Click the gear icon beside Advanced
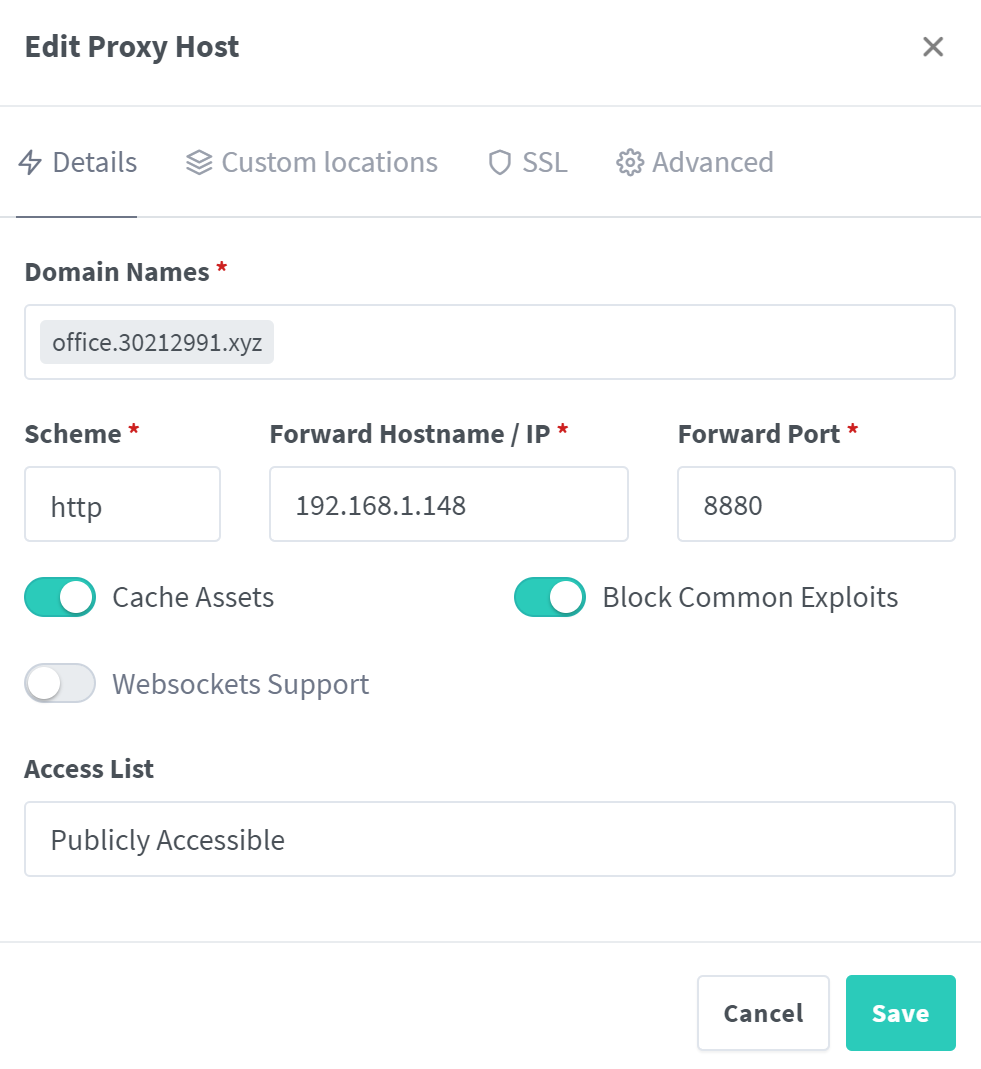Image resolution: width=981 pixels, height=1069 pixels. [629, 162]
